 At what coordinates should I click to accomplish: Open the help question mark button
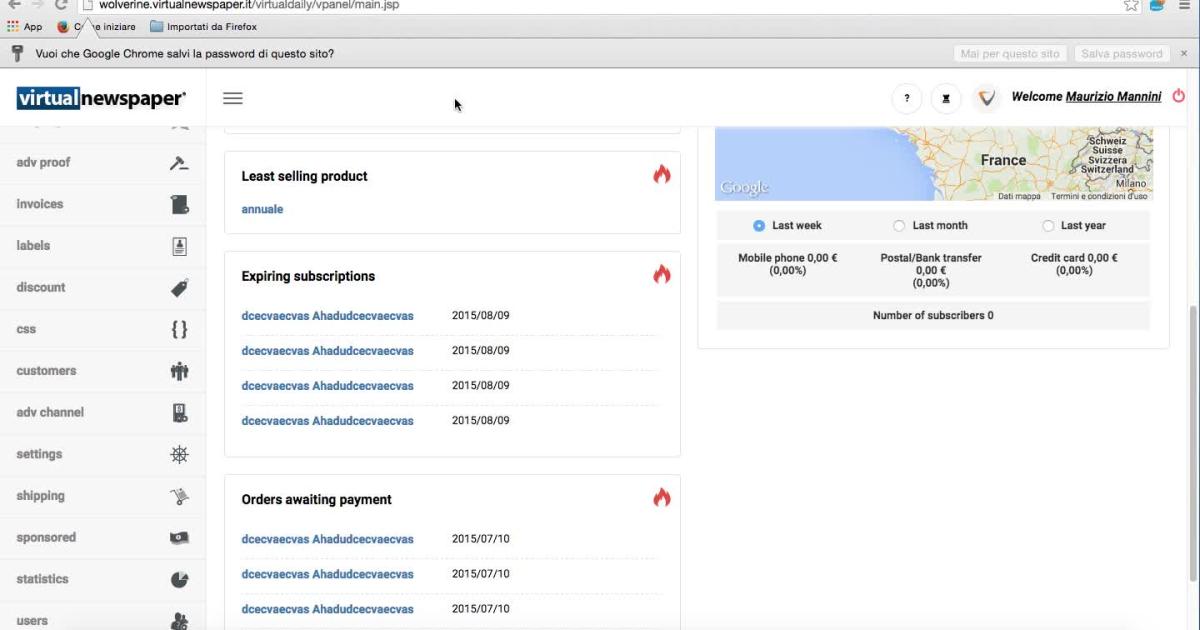coord(906,98)
